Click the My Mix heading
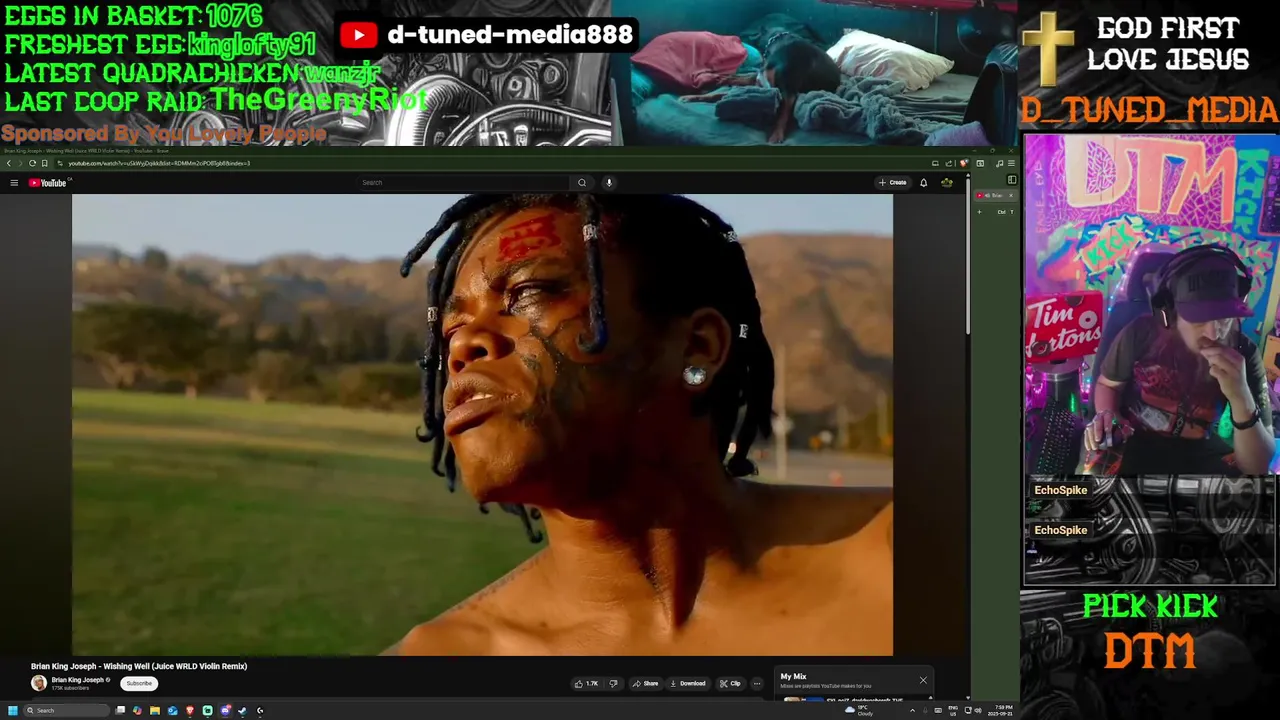Viewport: 1280px width, 720px height. 793,677
